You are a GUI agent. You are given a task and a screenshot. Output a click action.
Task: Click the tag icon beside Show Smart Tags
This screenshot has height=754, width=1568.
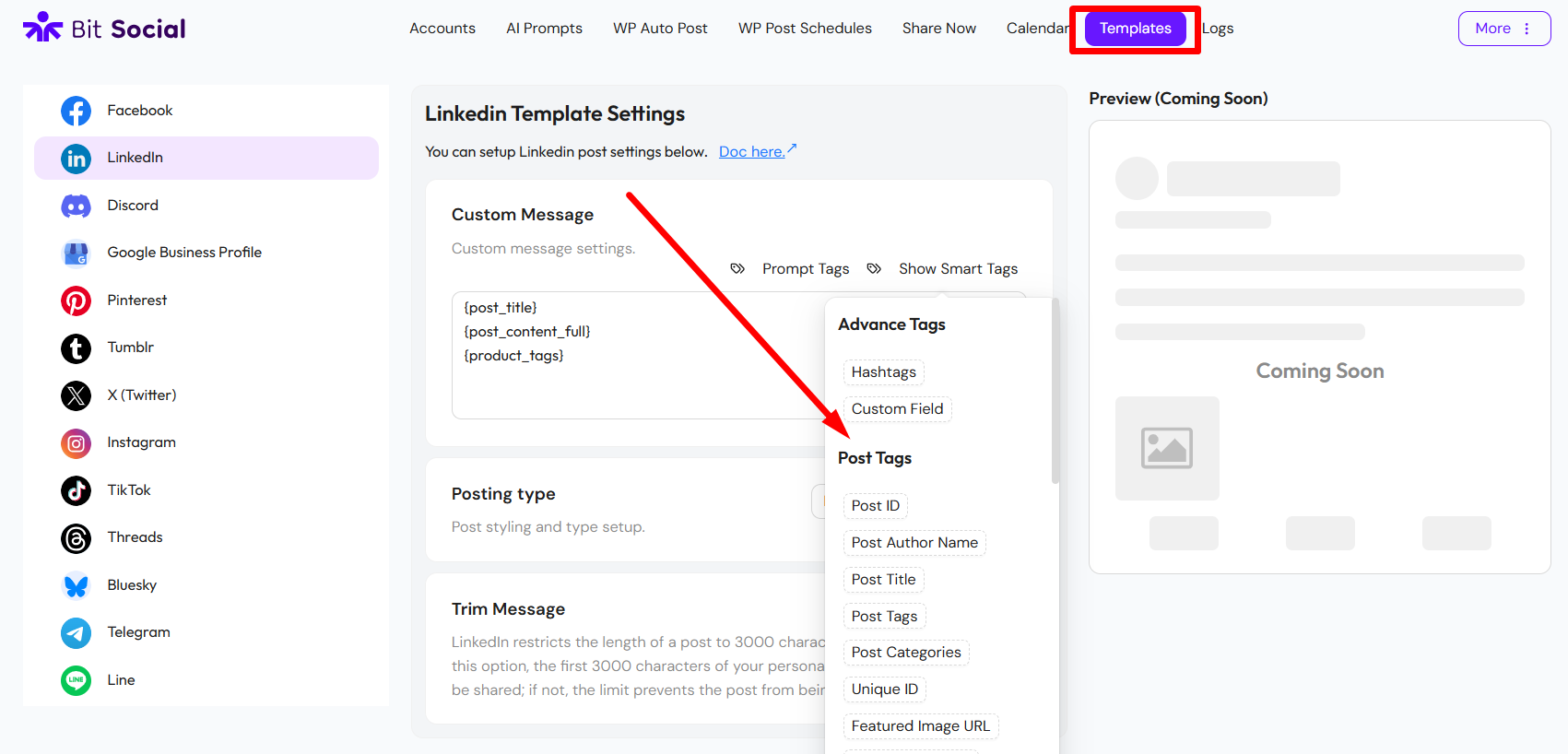pyautogui.click(x=874, y=269)
